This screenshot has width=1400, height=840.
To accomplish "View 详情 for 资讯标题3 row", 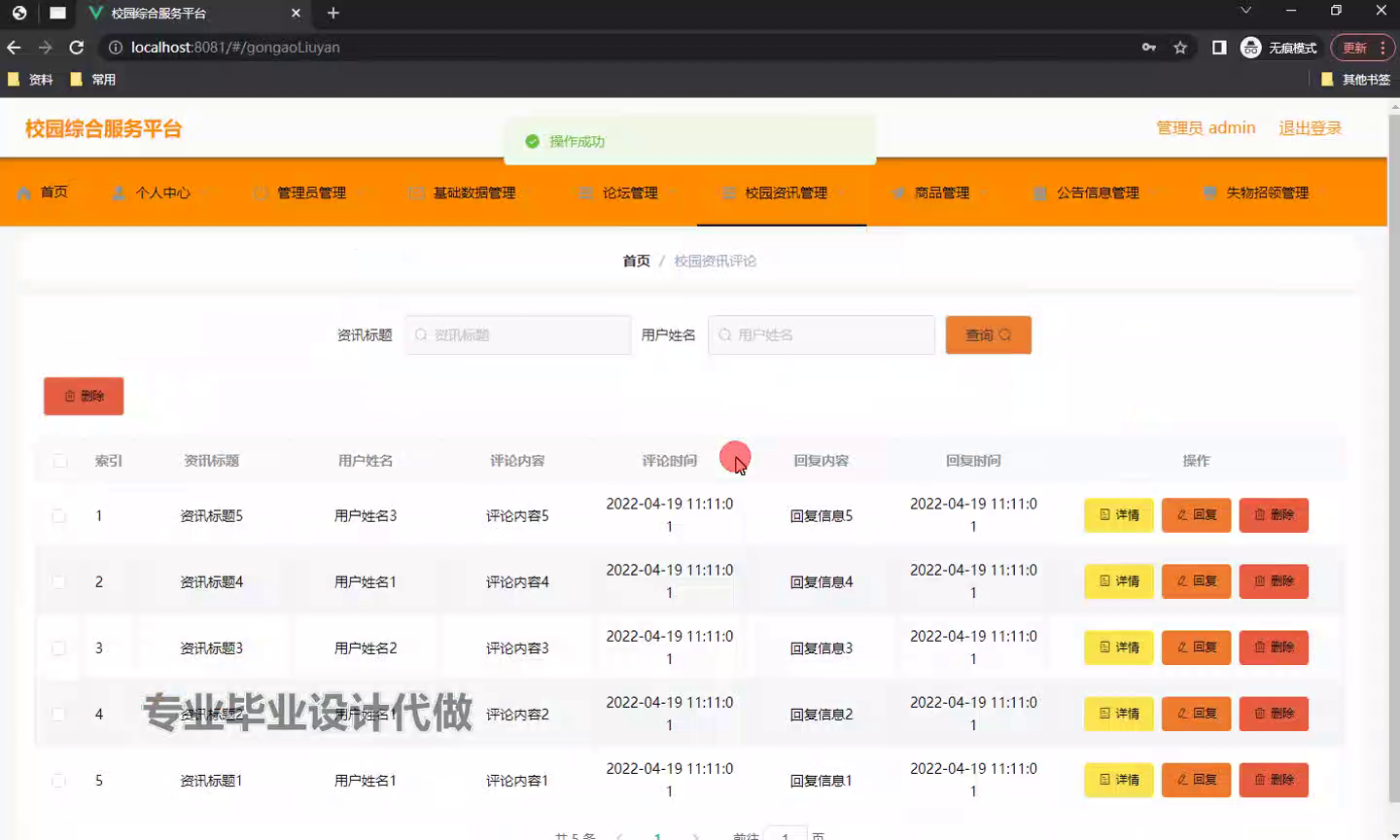I will tap(1119, 647).
